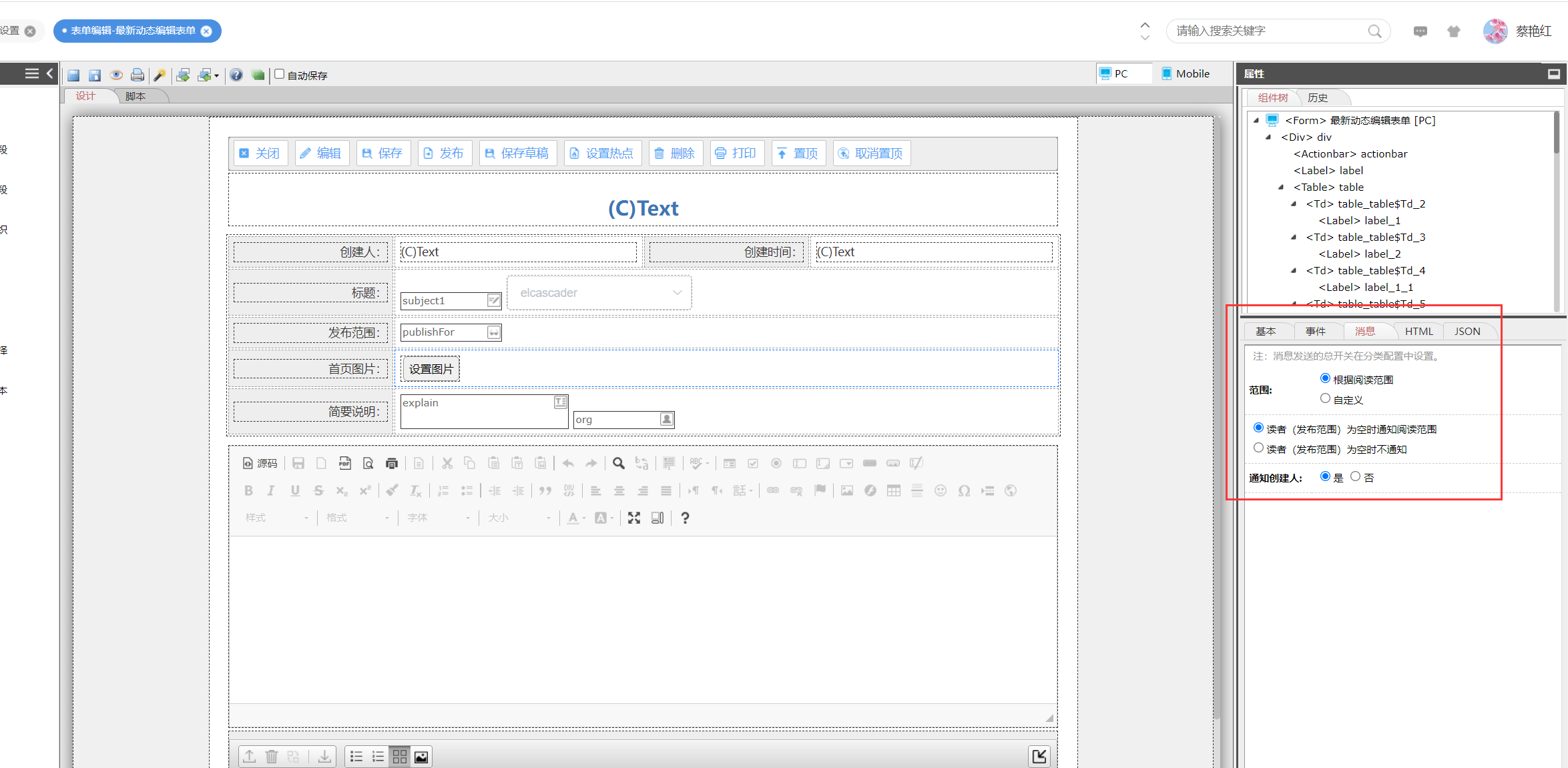Click the 设置图片 button

click(431, 369)
